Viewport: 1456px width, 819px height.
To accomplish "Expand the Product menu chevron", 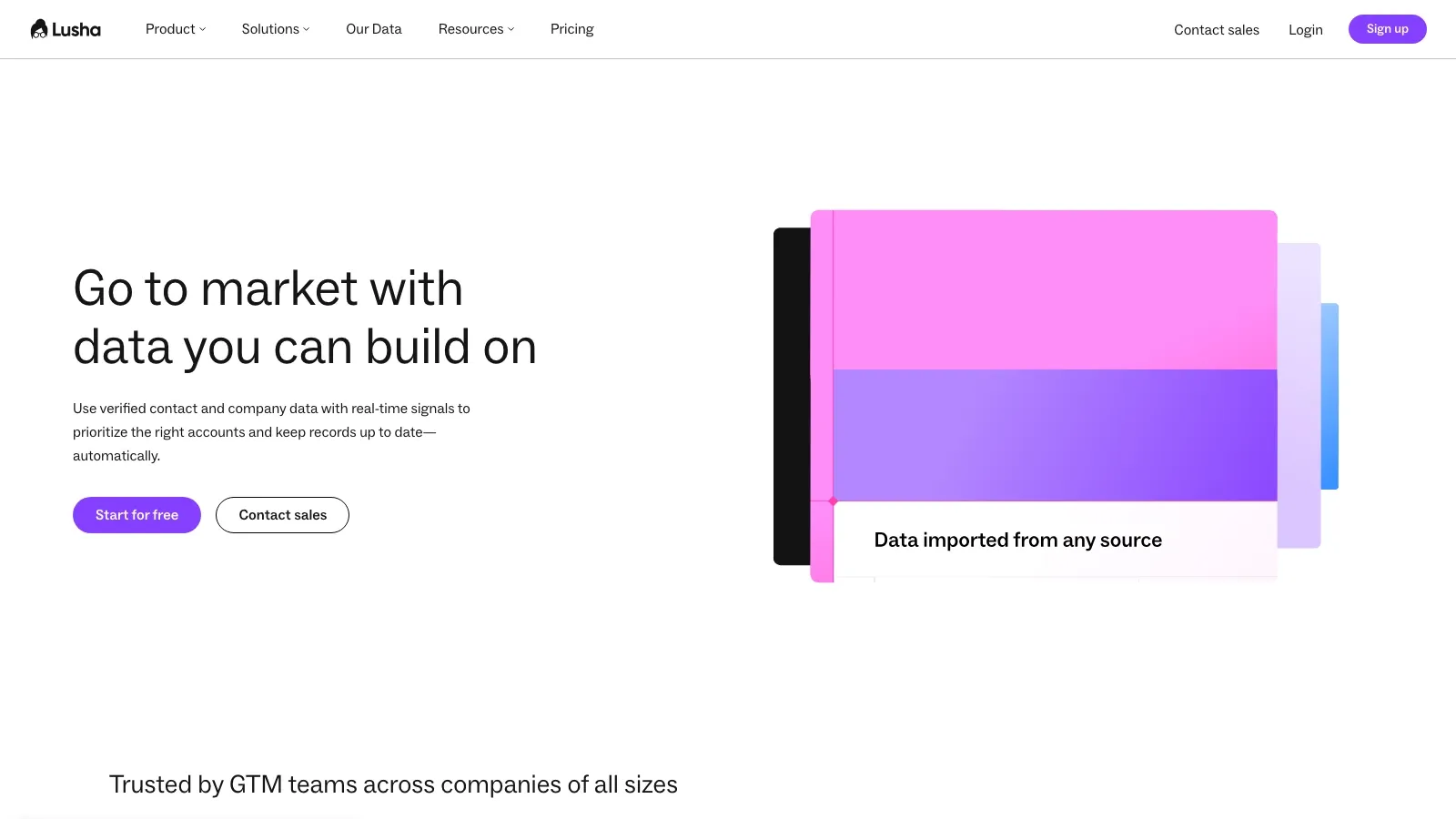I will click(203, 29).
